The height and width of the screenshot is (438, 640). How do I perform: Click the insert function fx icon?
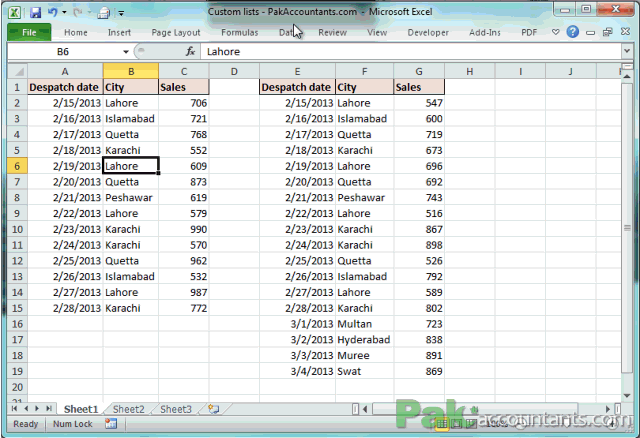pyautogui.click(x=190, y=51)
